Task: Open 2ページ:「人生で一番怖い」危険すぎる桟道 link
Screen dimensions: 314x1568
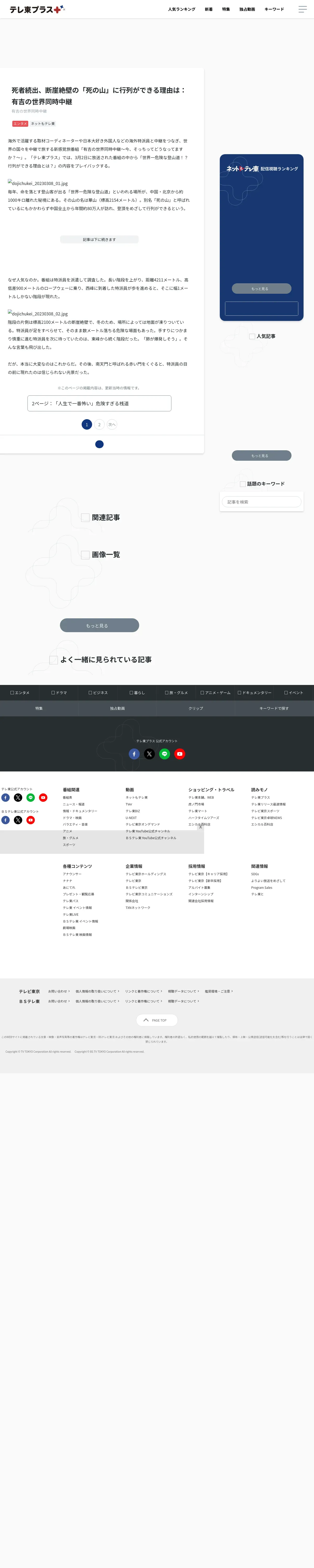Action: coord(99,403)
